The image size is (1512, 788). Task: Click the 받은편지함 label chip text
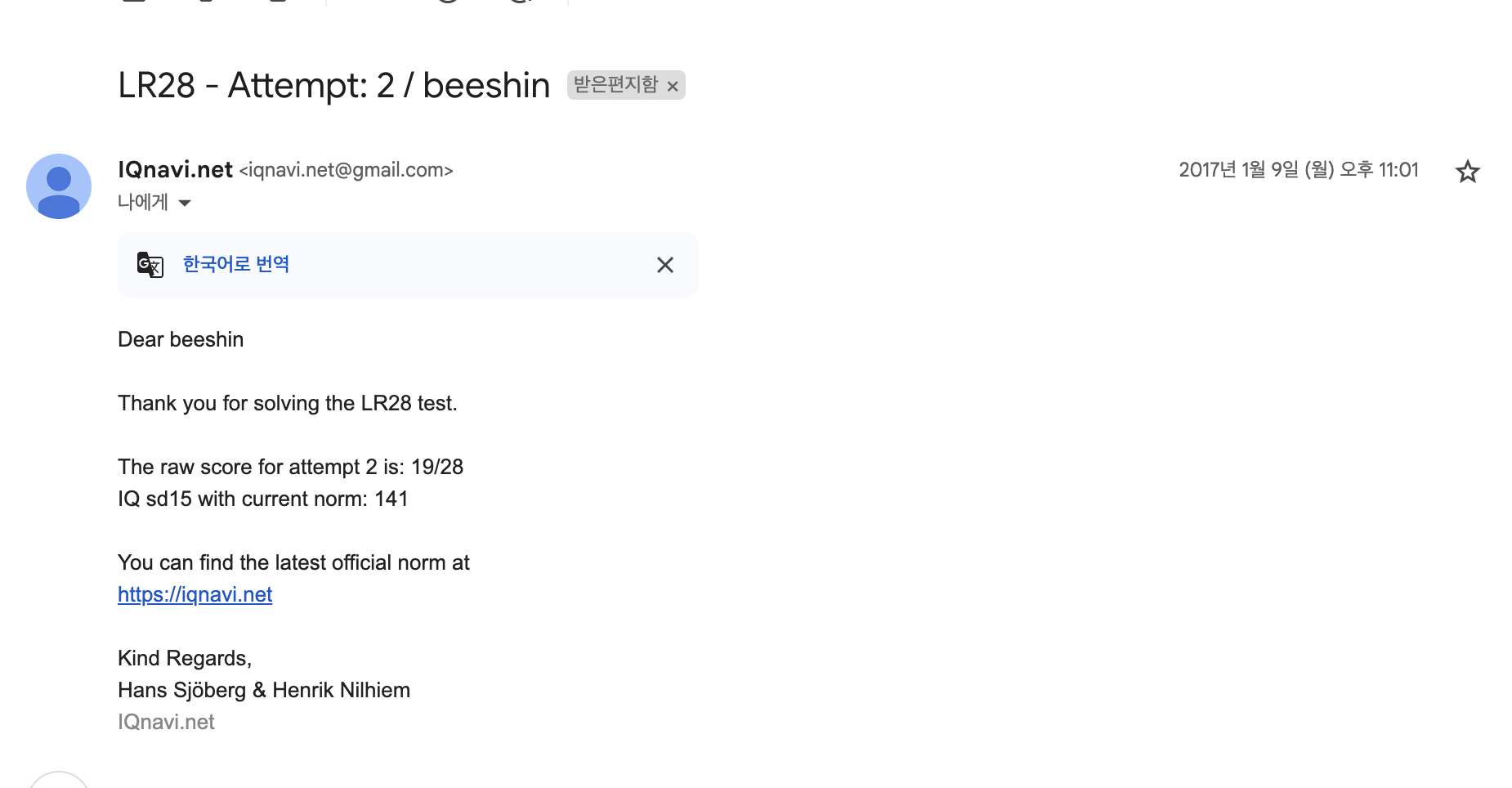tap(615, 85)
